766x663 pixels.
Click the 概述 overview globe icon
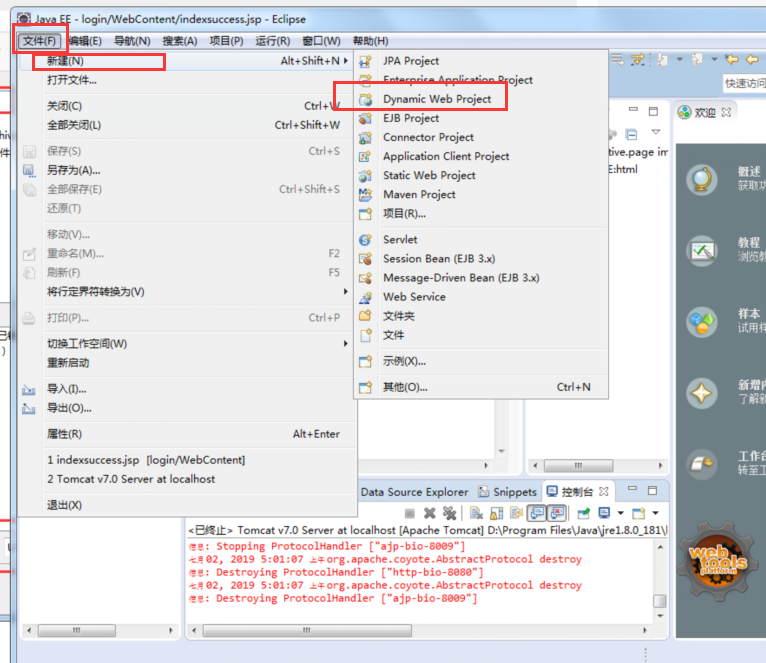pyautogui.click(x=702, y=179)
